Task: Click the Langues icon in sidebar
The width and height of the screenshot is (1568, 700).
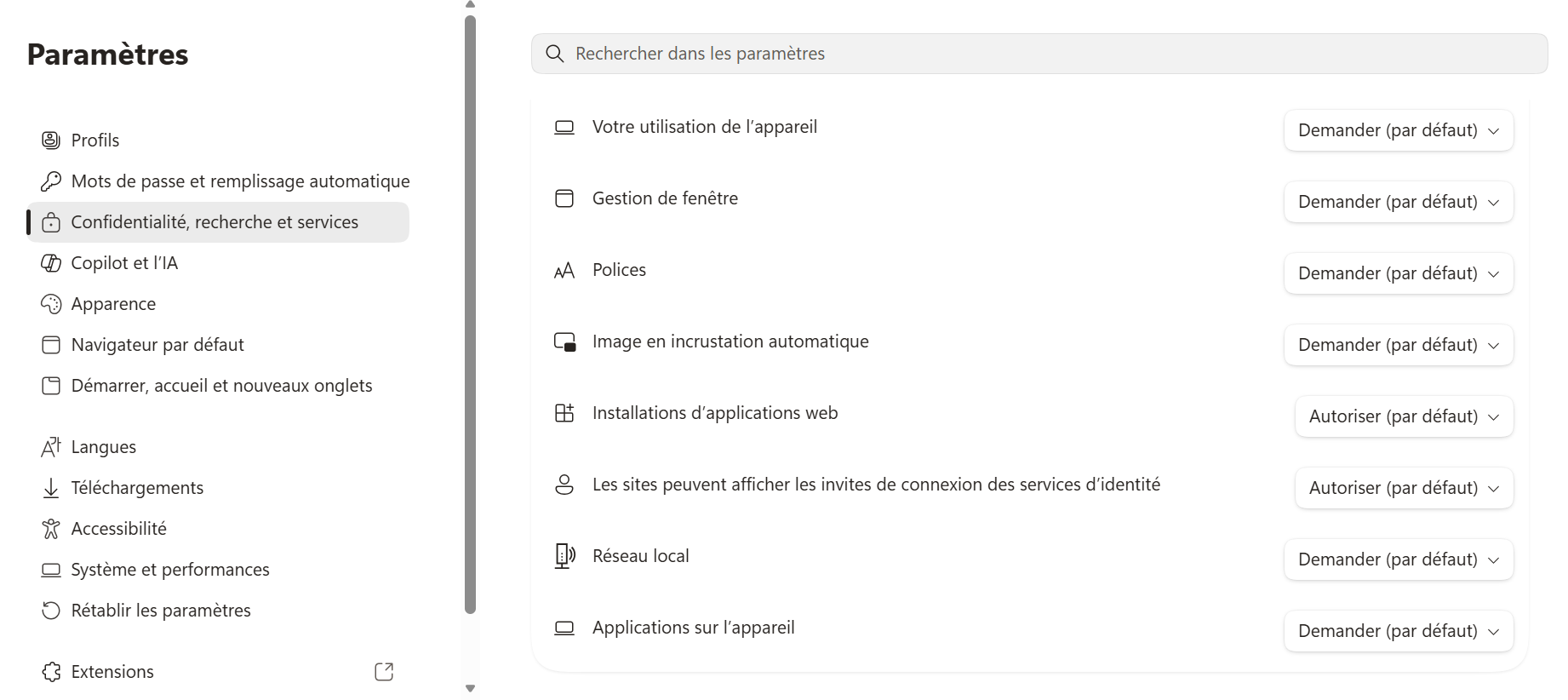Action: (x=51, y=447)
